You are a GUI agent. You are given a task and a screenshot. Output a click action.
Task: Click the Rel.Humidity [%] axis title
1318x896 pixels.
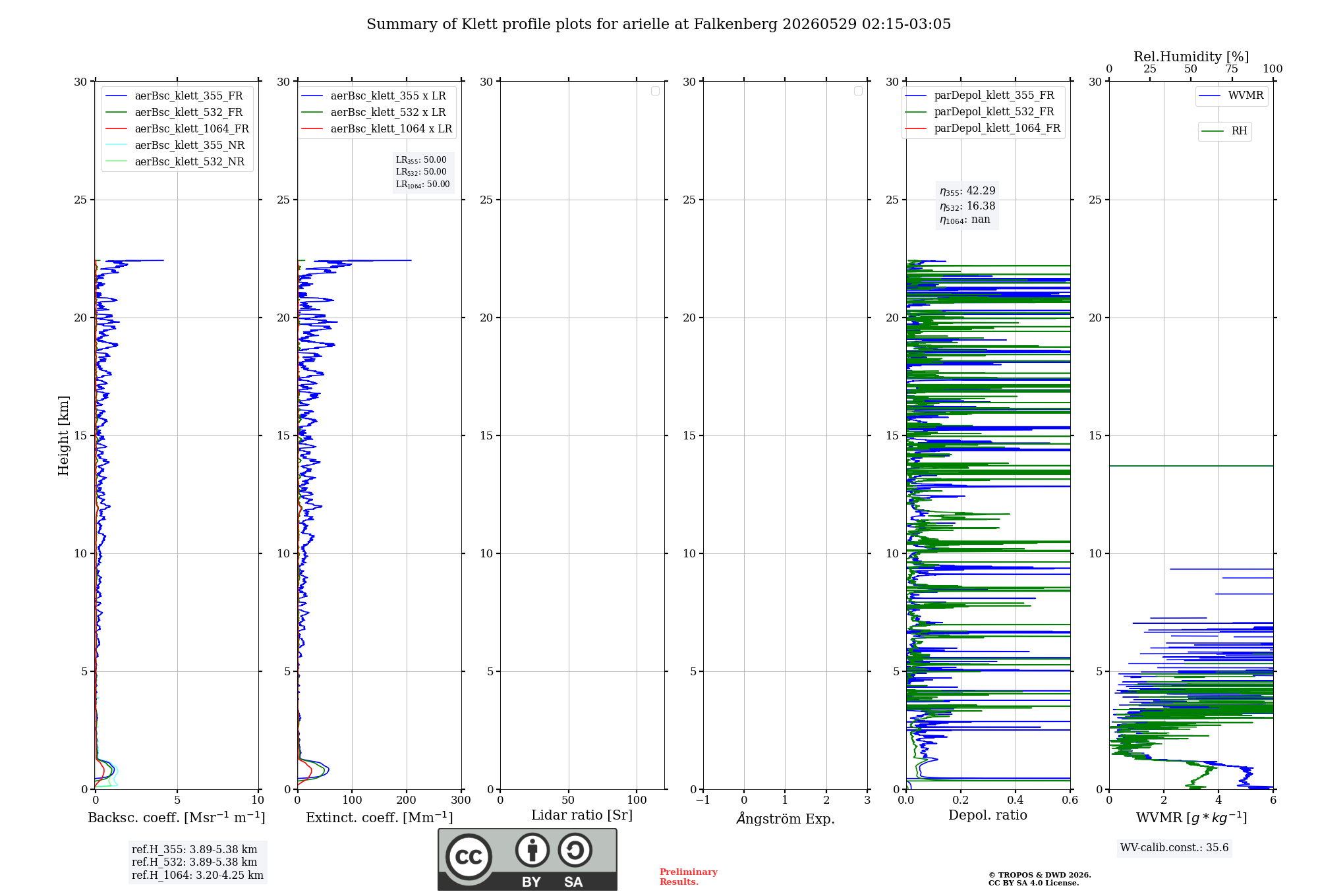point(1191,57)
